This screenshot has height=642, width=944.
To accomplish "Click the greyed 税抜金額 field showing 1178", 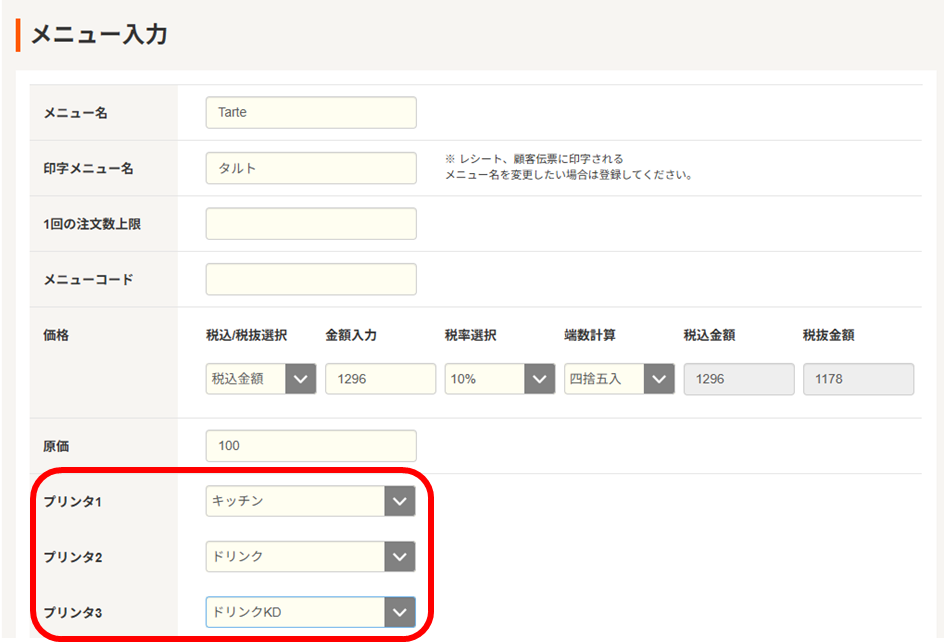I will (x=858, y=380).
